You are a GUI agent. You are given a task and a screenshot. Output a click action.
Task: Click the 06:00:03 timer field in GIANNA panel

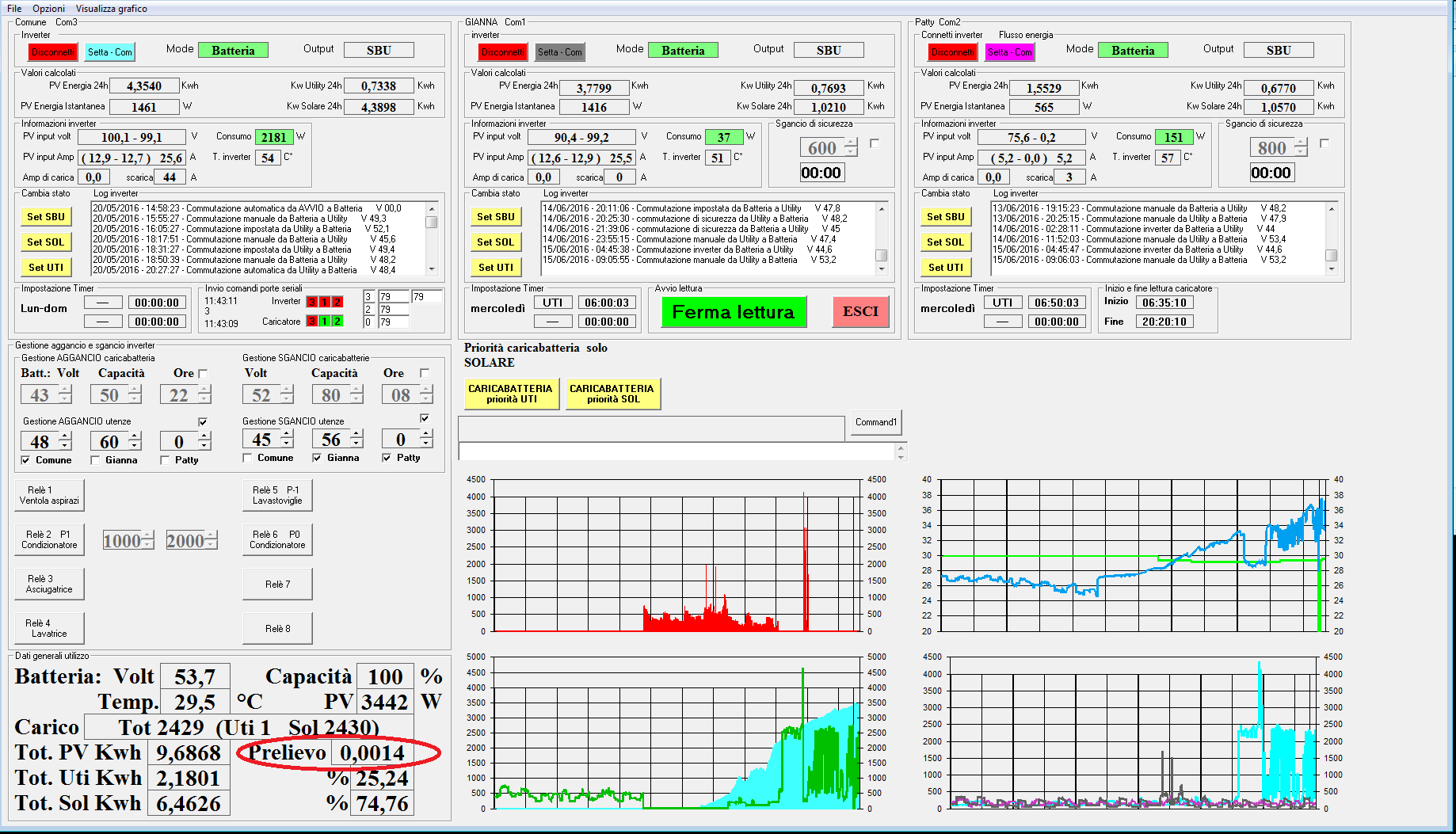coord(607,303)
